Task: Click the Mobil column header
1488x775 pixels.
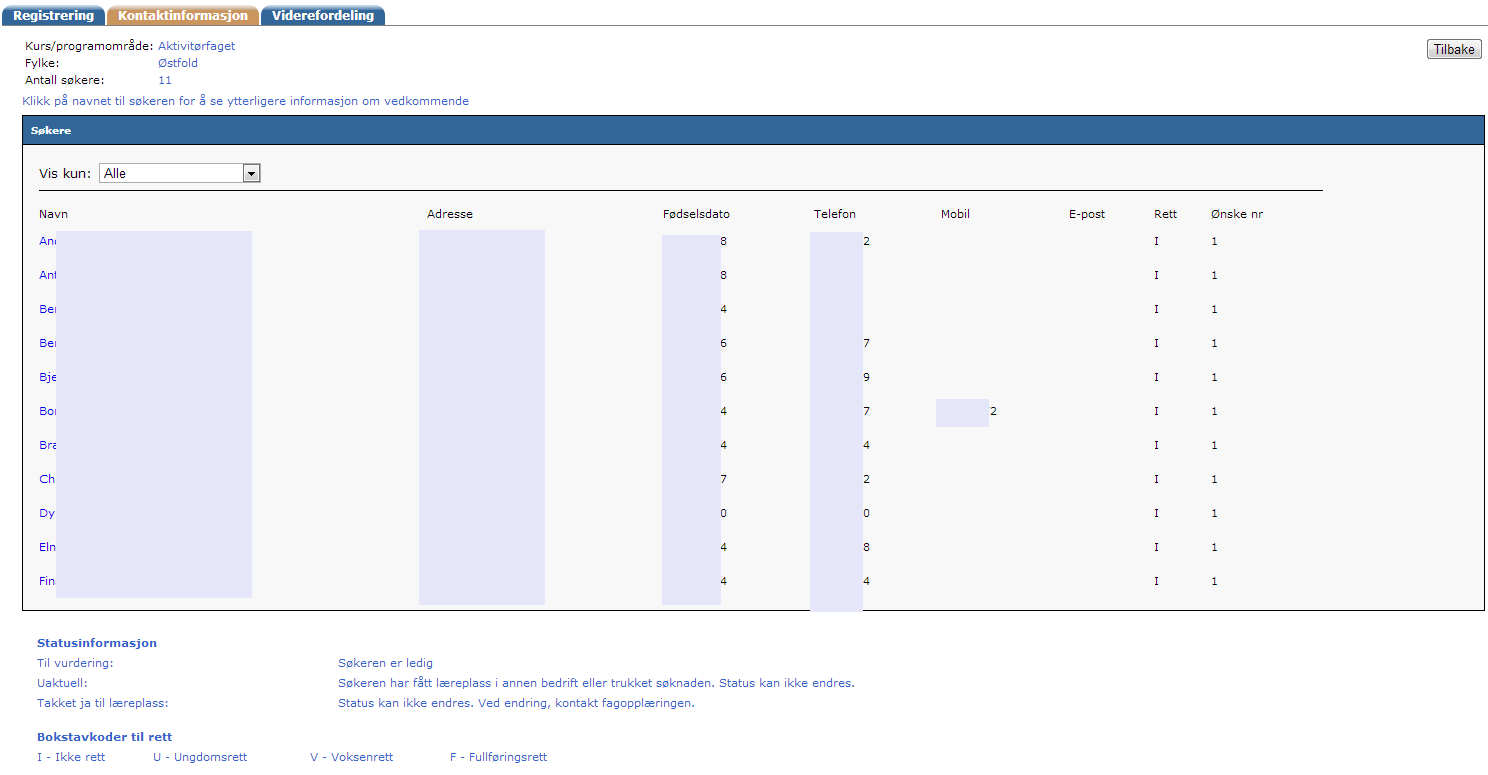Action: coord(955,214)
